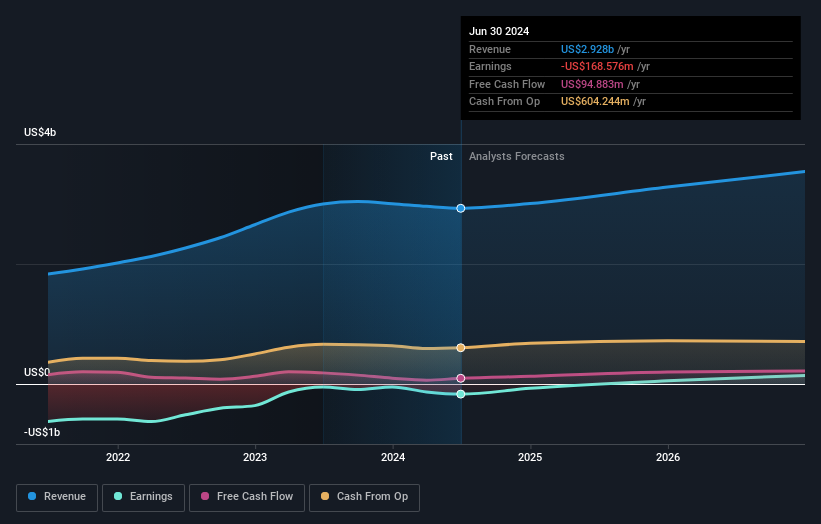Click the -US$1b y-axis label
821x524 pixels.
(42, 432)
